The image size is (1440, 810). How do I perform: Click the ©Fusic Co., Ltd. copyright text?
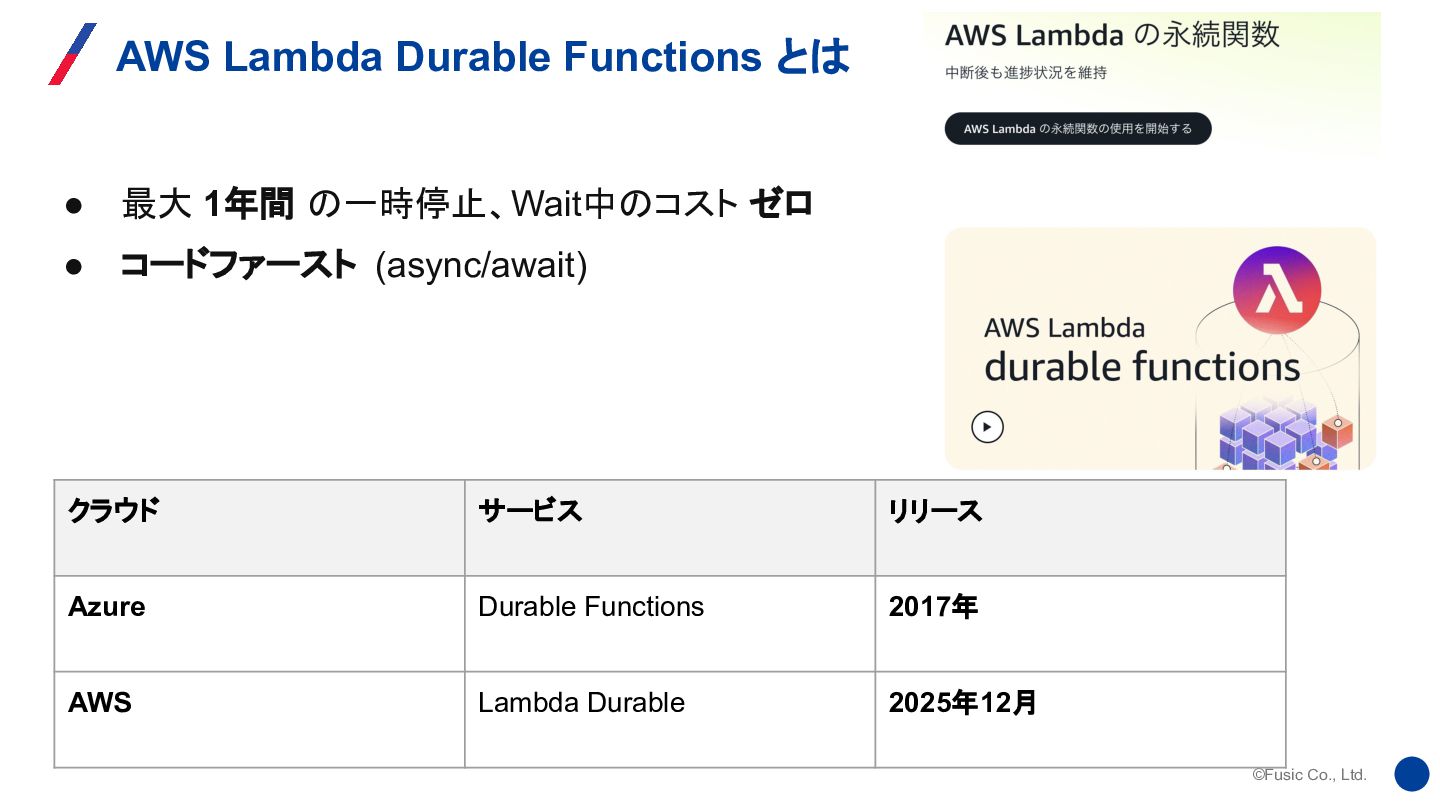1309,775
